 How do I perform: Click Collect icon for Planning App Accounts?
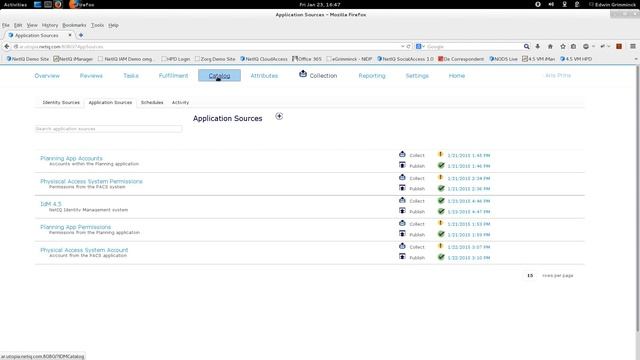pos(402,154)
